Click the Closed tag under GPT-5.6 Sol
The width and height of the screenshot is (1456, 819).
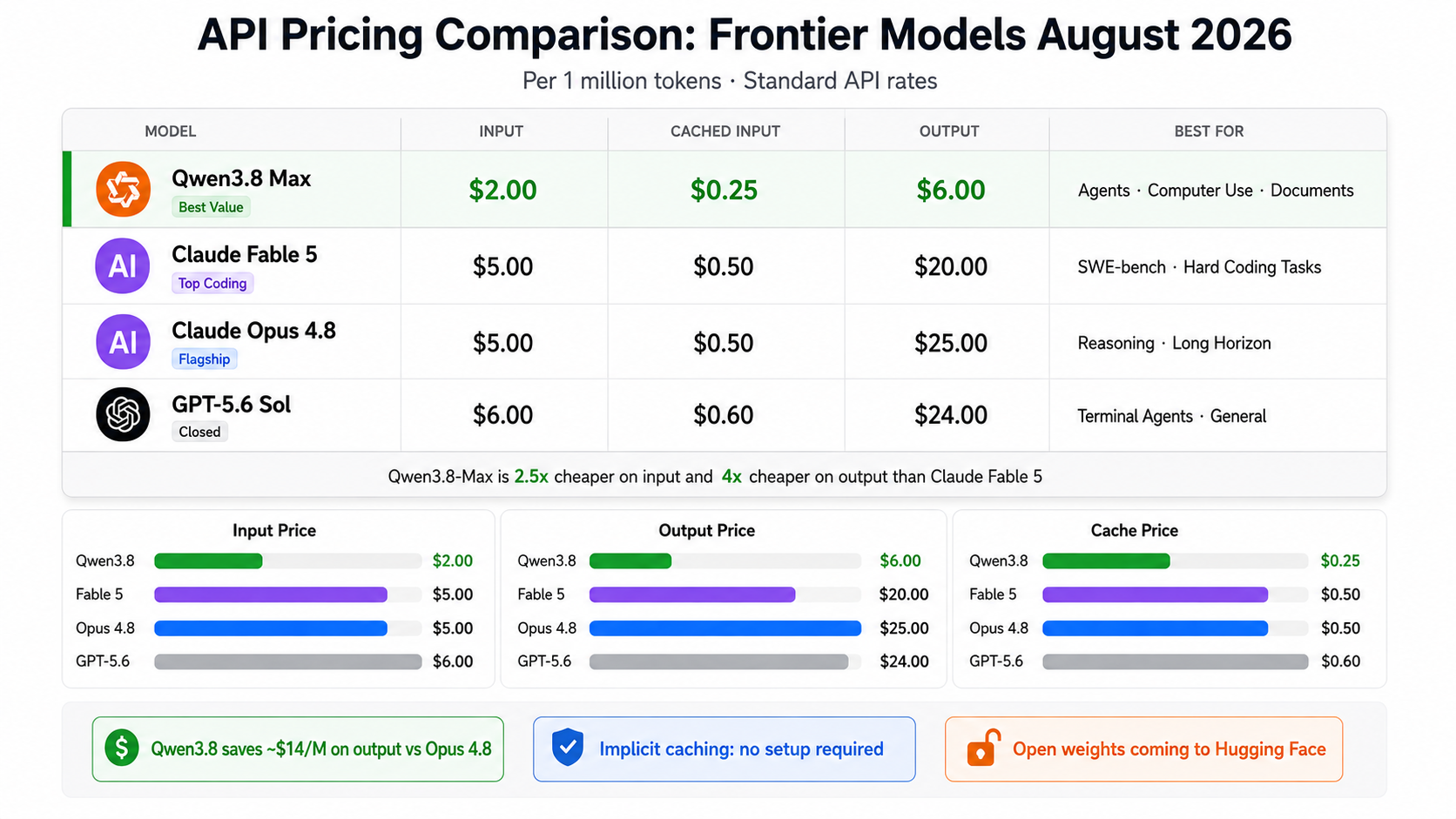[199, 432]
